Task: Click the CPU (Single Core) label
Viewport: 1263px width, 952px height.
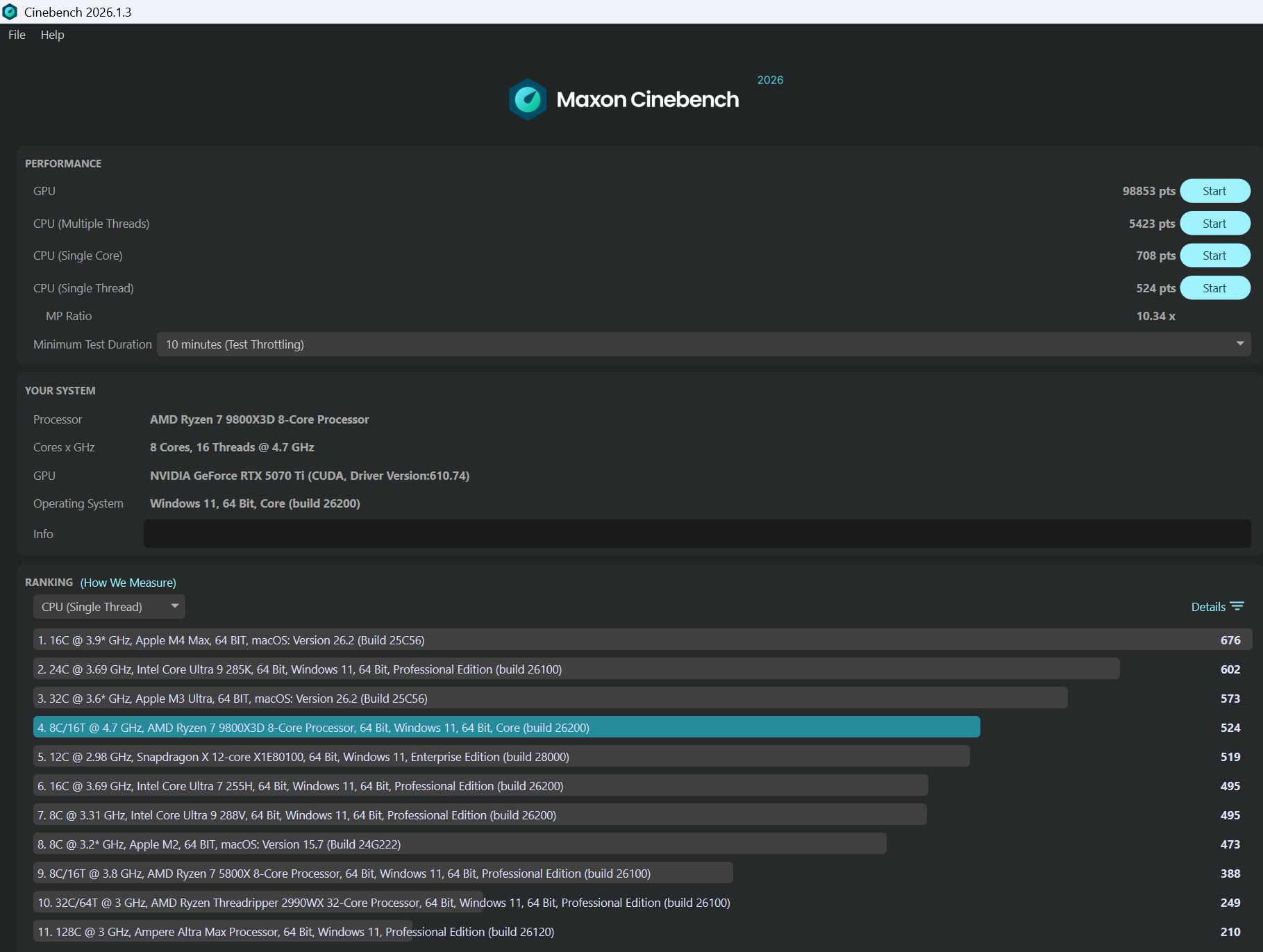Action: point(78,256)
